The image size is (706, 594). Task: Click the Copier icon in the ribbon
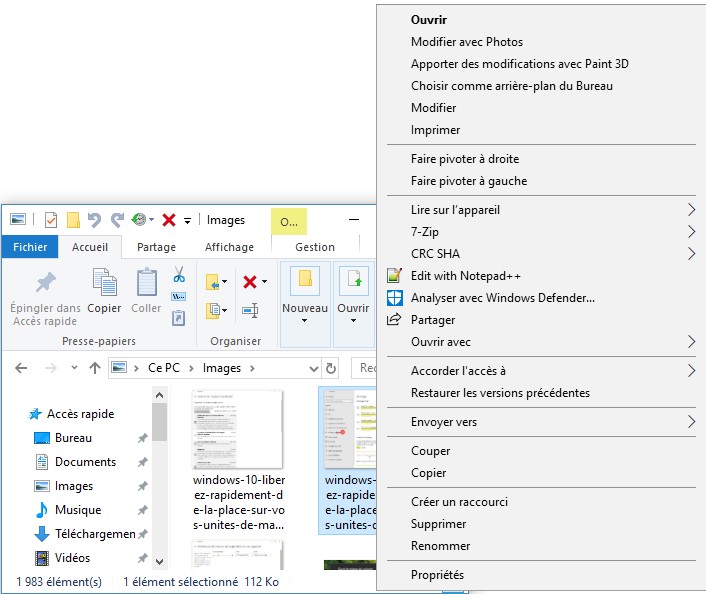[x=104, y=290]
